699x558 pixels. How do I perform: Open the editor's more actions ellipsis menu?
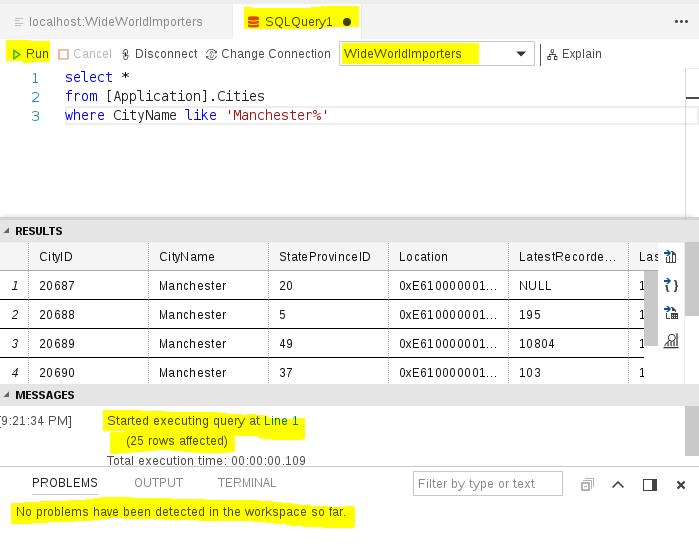682,21
